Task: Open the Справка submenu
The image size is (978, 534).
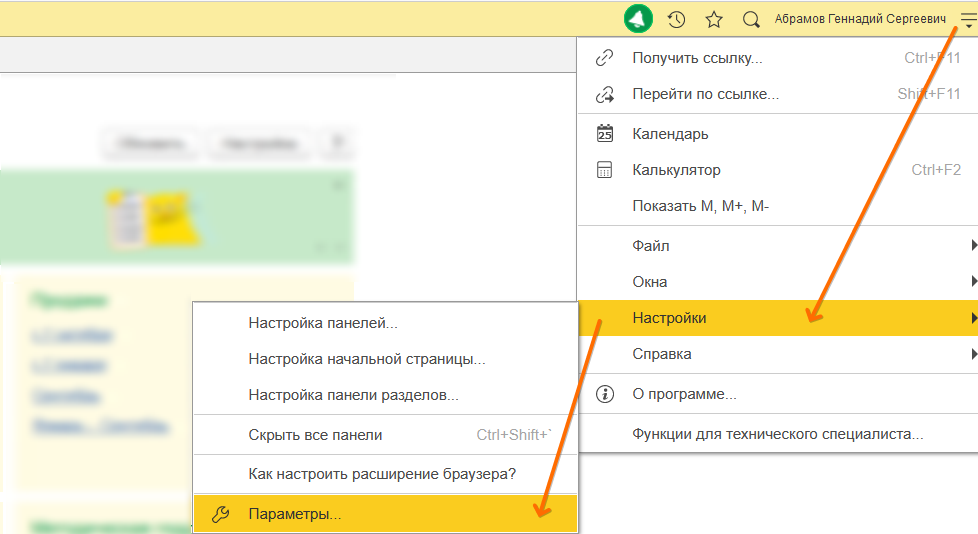Action: click(x=778, y=354)
